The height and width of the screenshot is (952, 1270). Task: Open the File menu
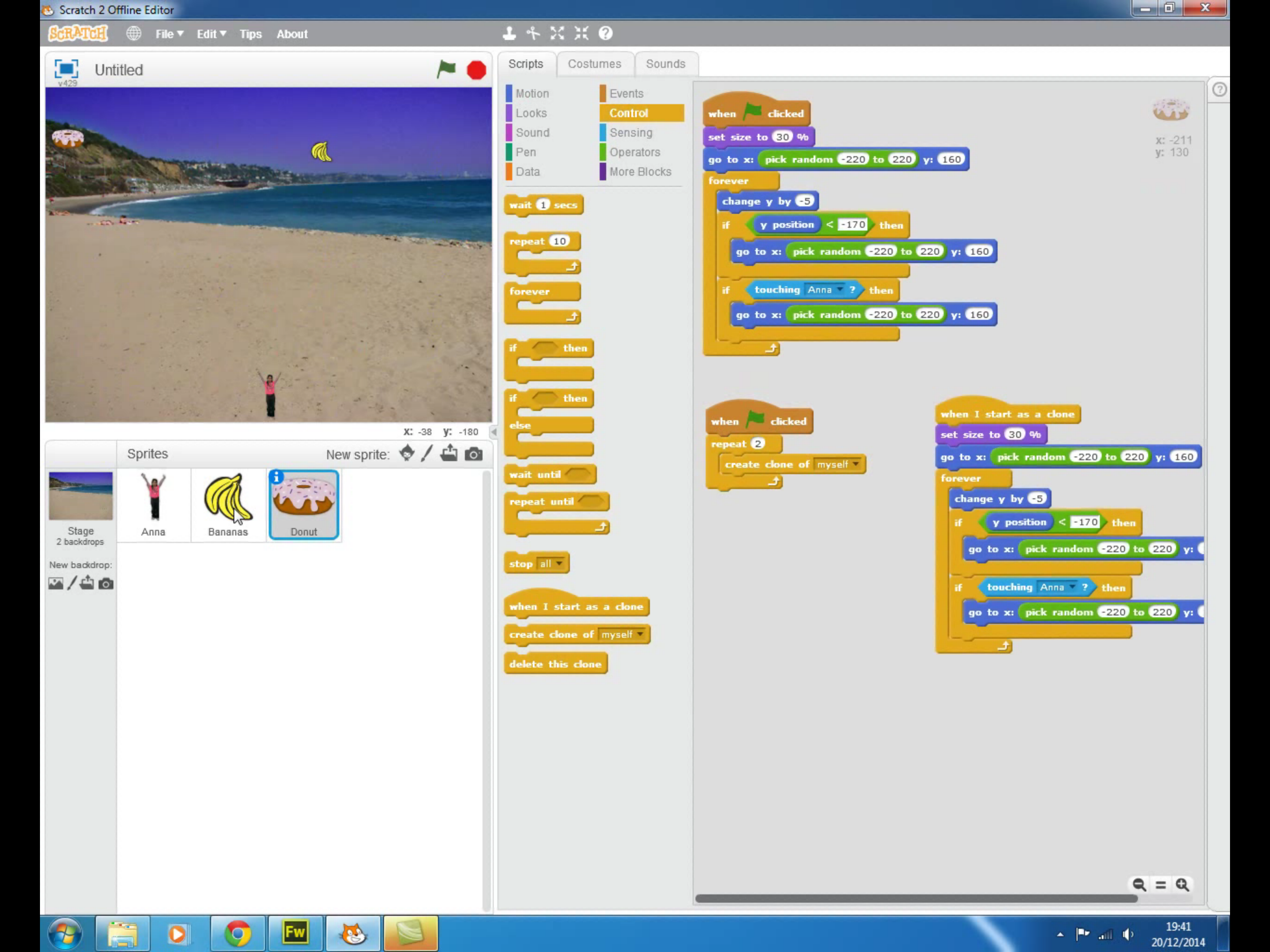click(x=169, y=34)
